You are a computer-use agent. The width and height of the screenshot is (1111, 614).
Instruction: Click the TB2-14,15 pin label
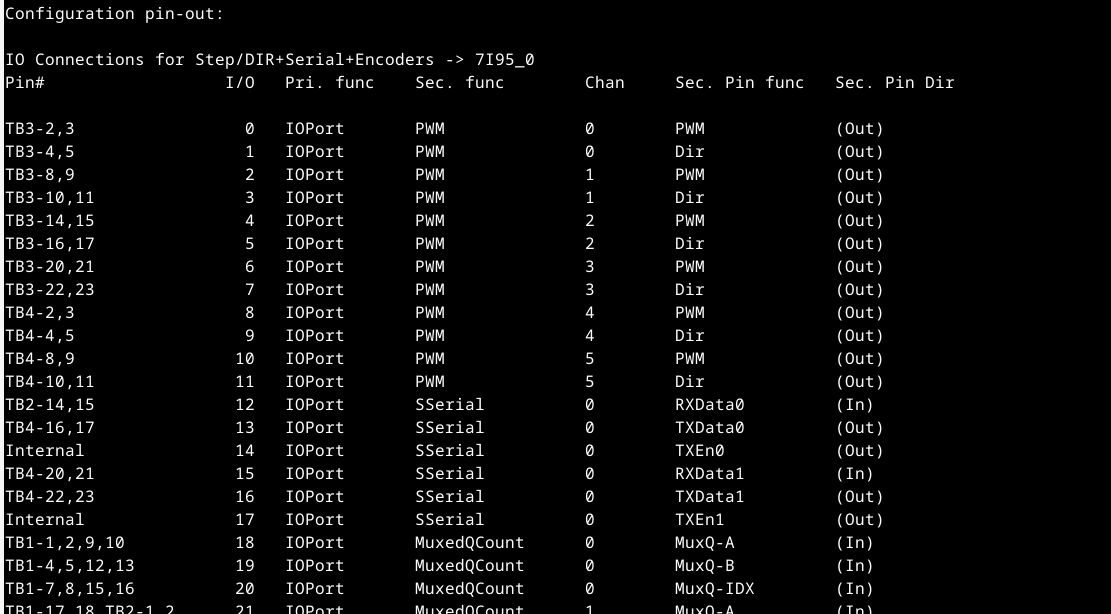tap(50, 404)
